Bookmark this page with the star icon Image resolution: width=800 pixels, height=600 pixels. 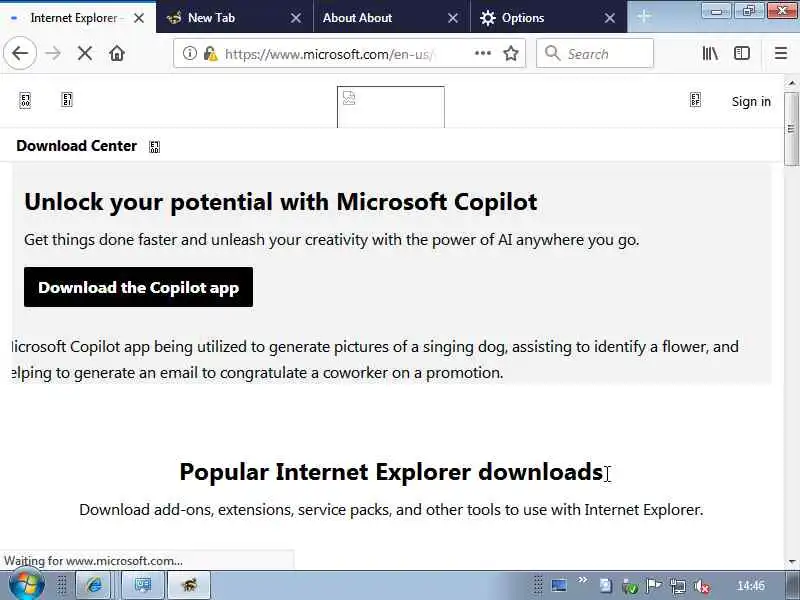tap(511, 53)
